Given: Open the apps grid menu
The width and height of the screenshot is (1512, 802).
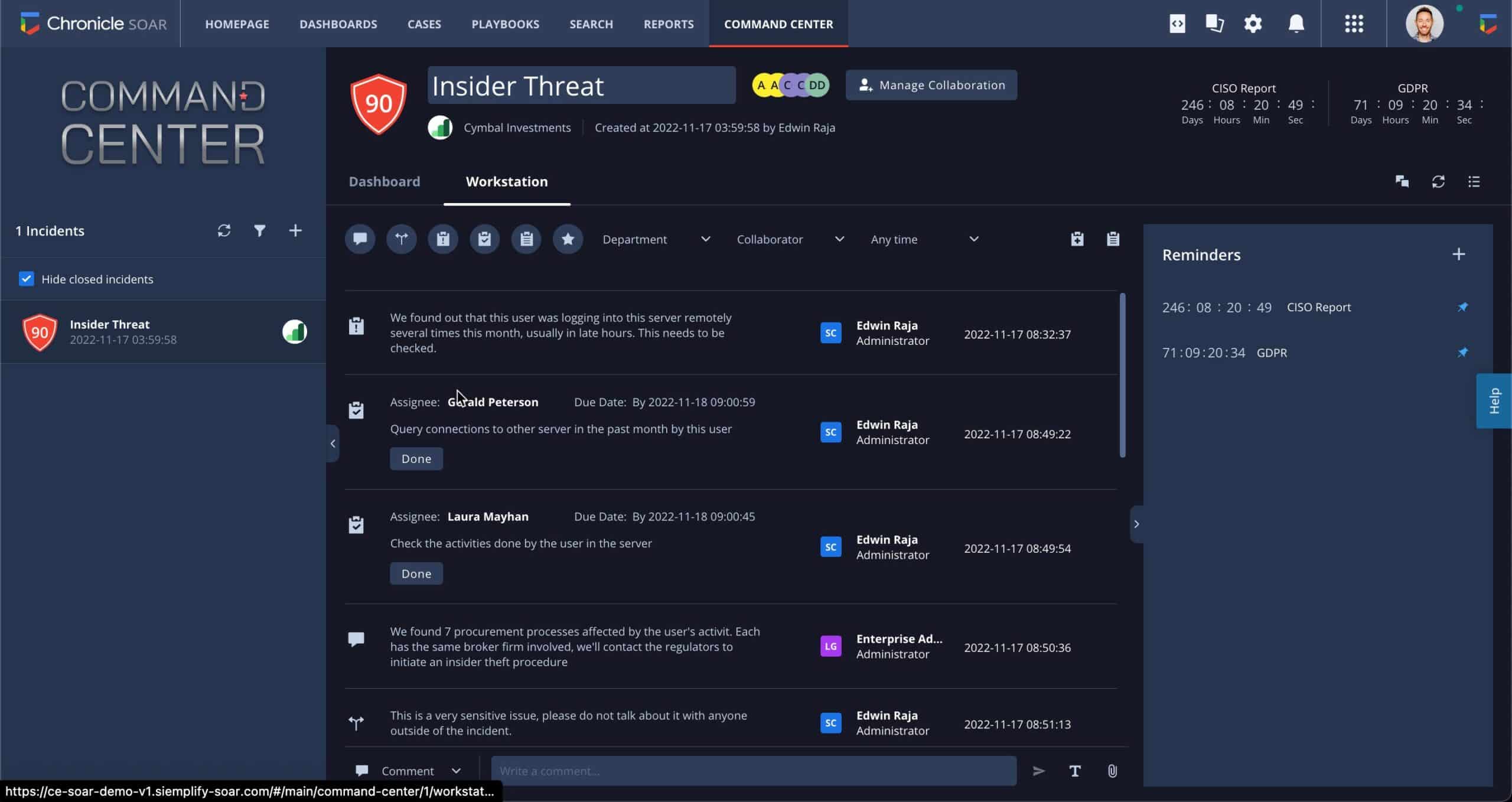Looking at the screenshot, I should click(1354, 24).
